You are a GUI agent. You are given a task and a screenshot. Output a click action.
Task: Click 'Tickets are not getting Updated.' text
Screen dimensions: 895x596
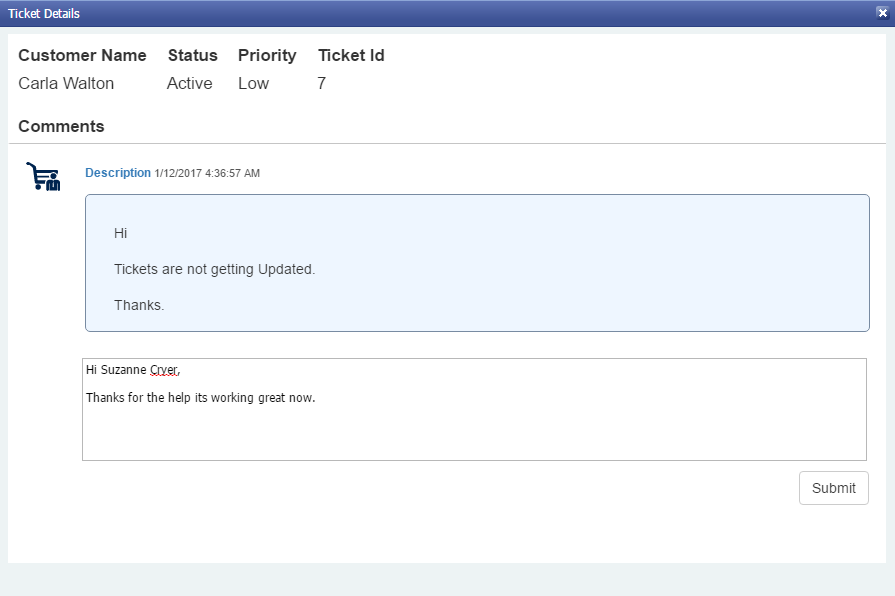pyautogui.click(x=215, y=269)
